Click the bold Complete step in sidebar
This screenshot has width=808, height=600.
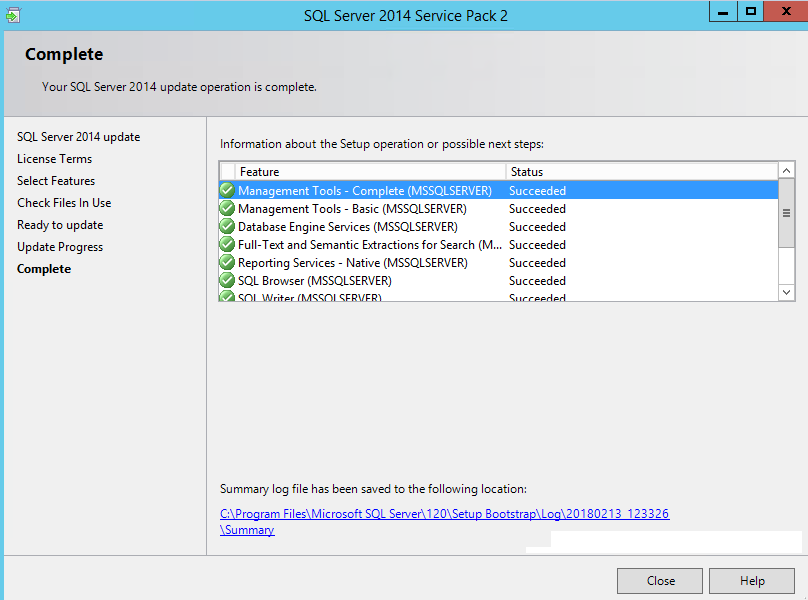(44, 269)
